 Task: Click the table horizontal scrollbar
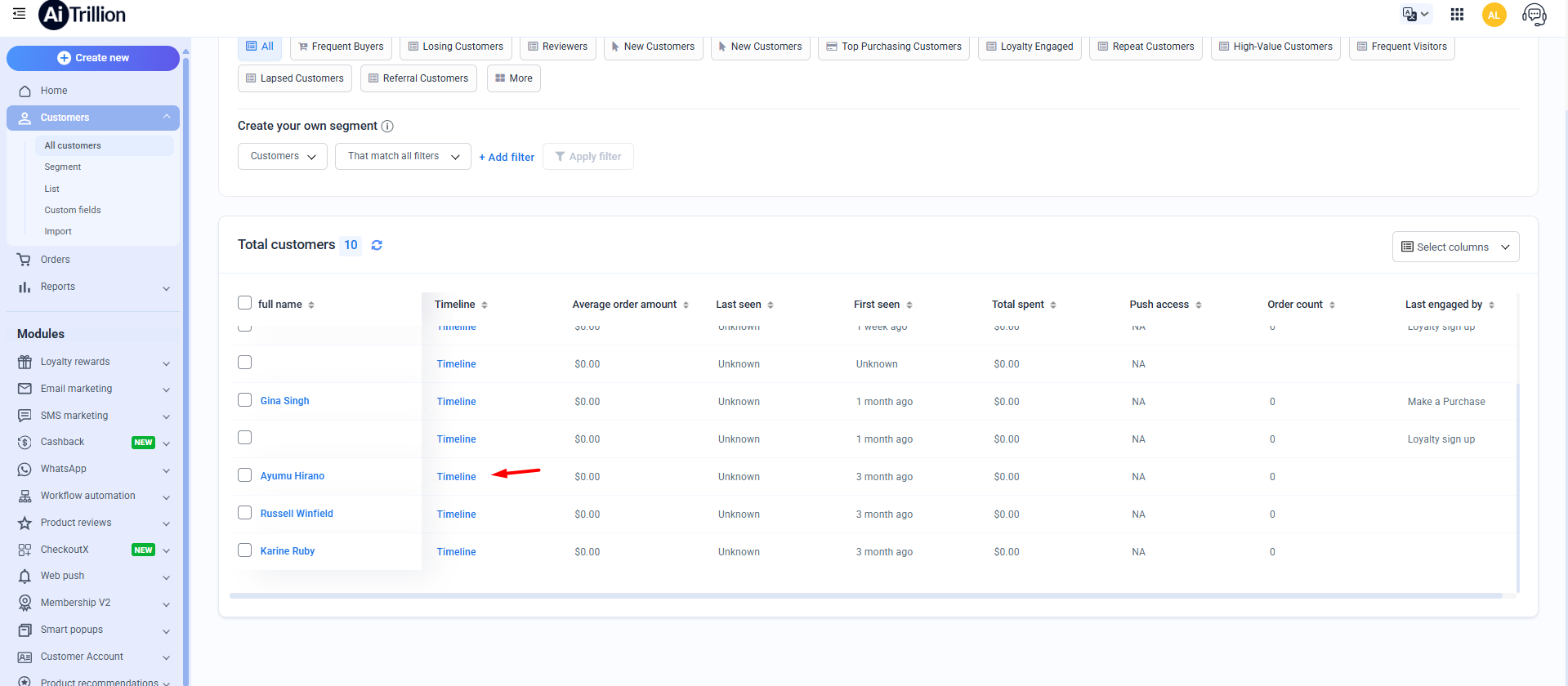pyautogui.click(x=866, y=595)
